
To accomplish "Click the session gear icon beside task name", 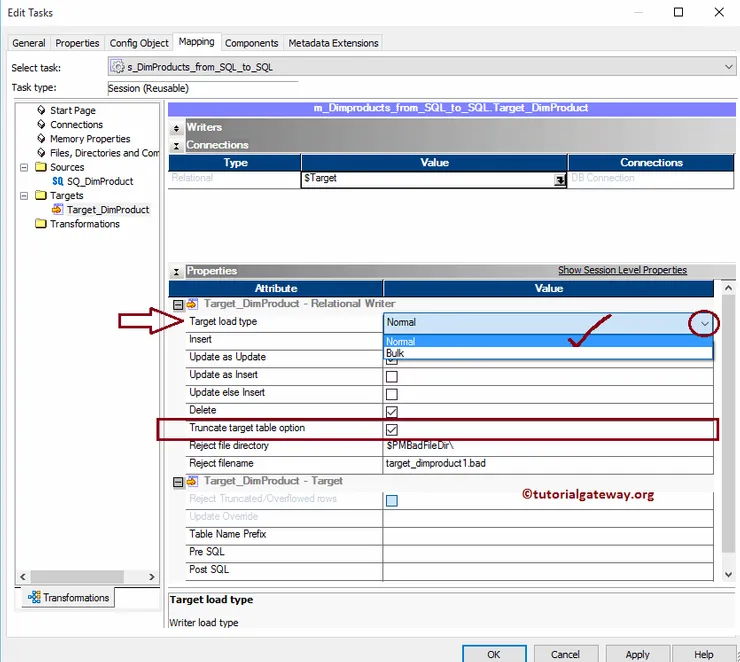I will pos(117,67).
